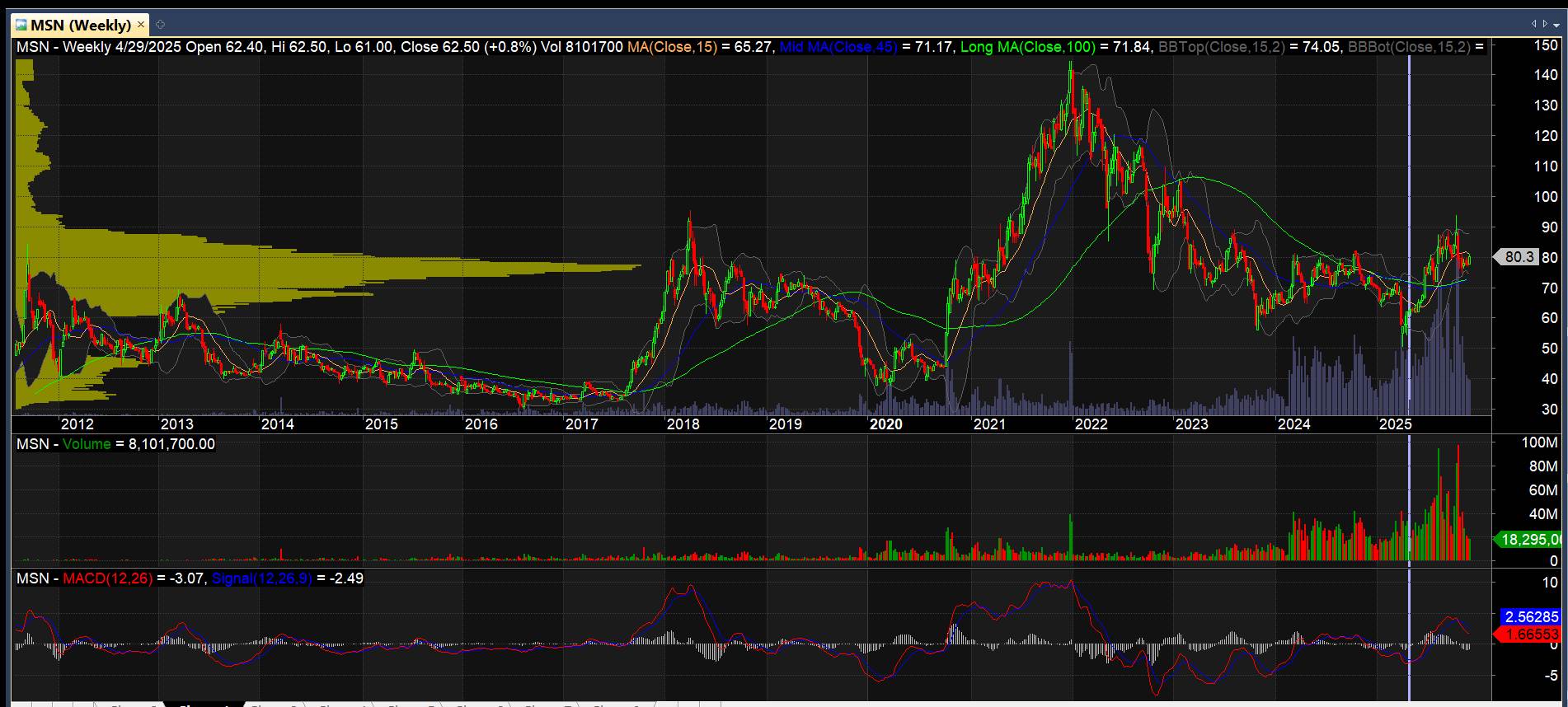Click the blue Signal(12,26,9) label
The width and height of the screenshot is (1568, 707).
tap(261, 578)
